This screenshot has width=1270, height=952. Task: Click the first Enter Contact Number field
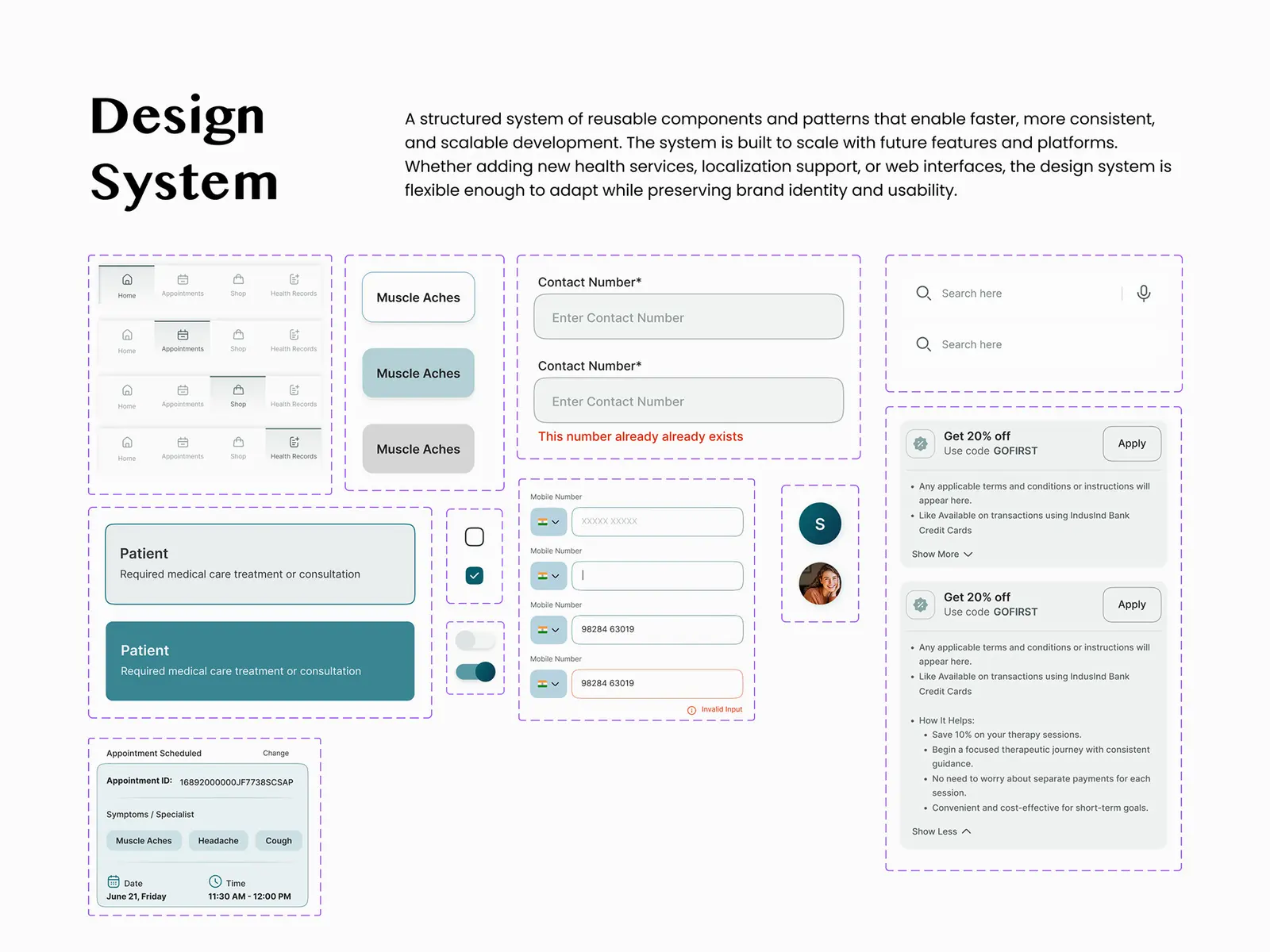coord(689,317)
